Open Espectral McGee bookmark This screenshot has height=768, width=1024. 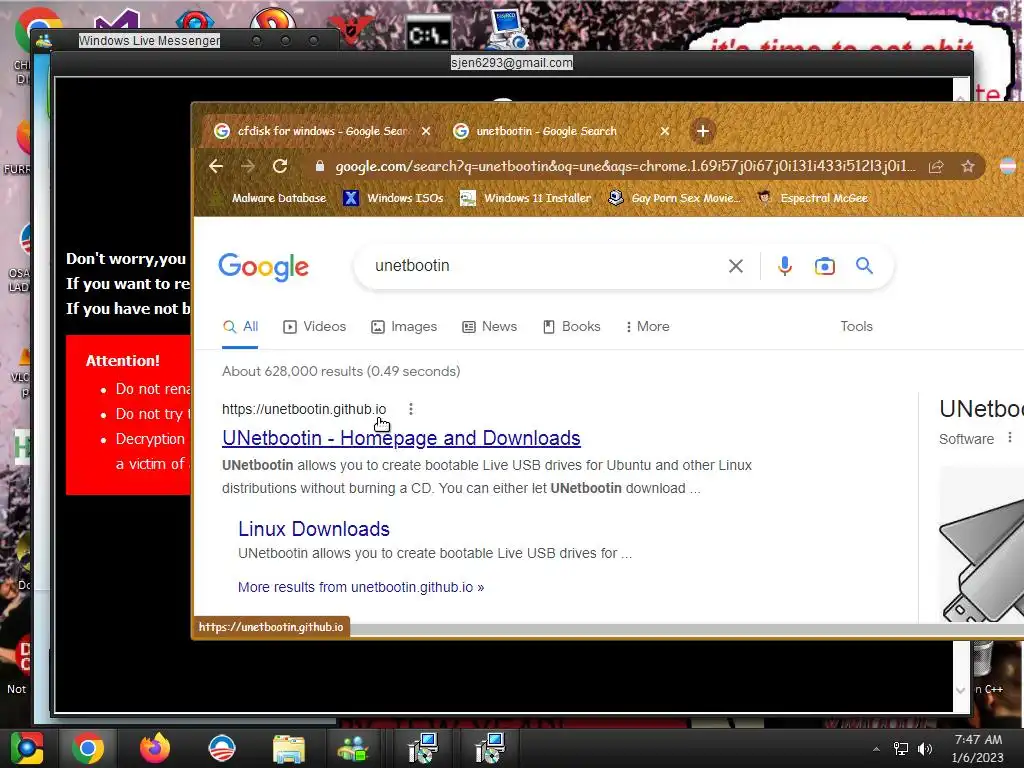[812, 198]
